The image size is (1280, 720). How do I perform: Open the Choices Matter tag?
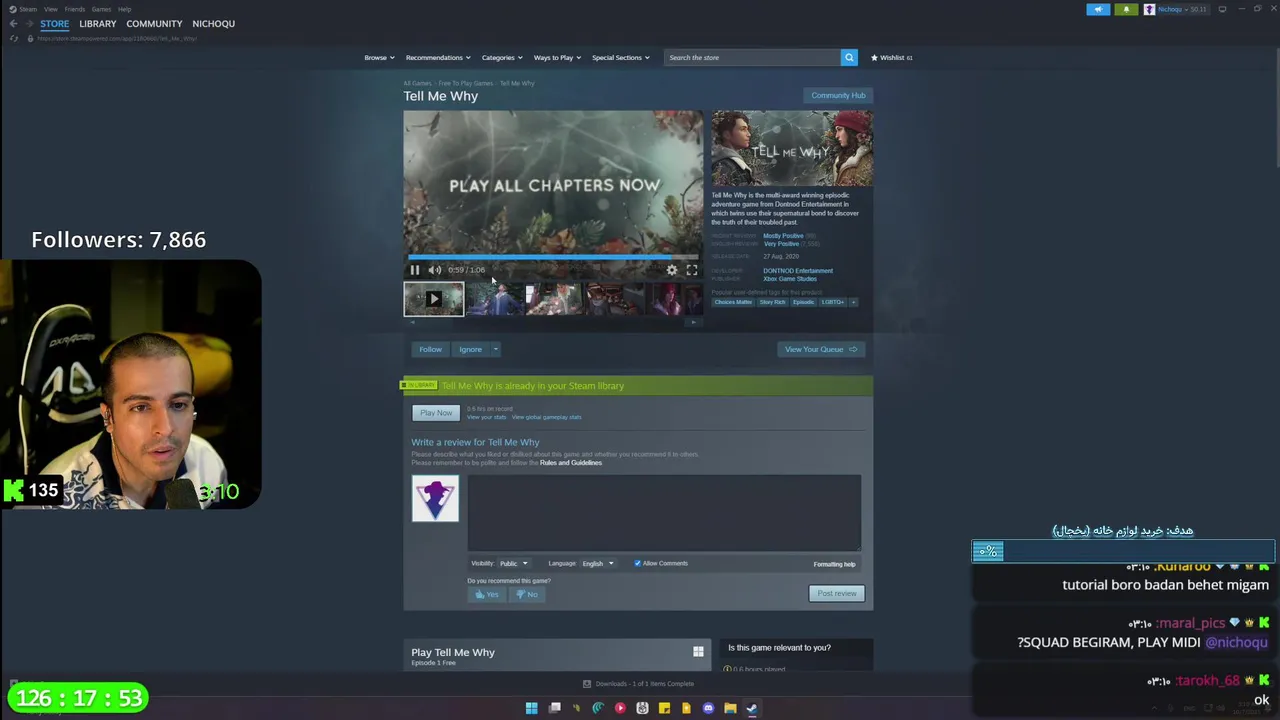(x=733, y=302)
